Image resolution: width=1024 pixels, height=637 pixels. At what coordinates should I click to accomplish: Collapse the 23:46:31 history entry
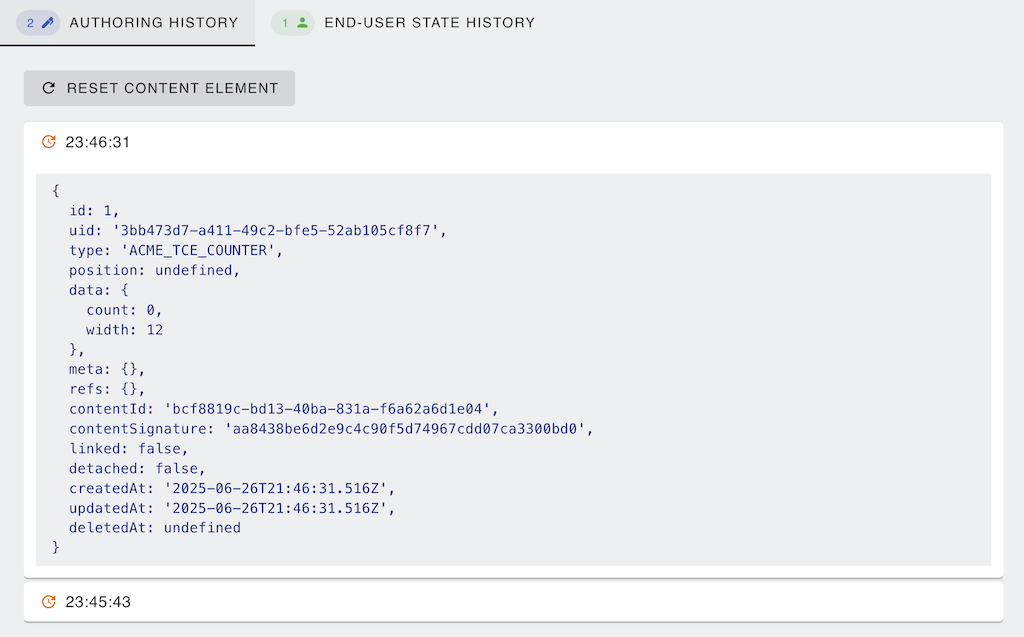coord(513,142)
